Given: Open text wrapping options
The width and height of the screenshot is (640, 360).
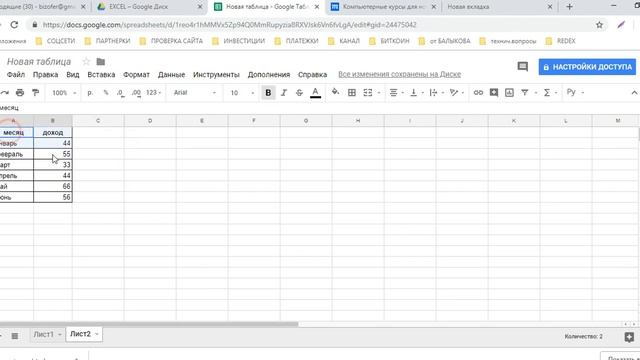Looking at the screenshot, I should point(436,93).
